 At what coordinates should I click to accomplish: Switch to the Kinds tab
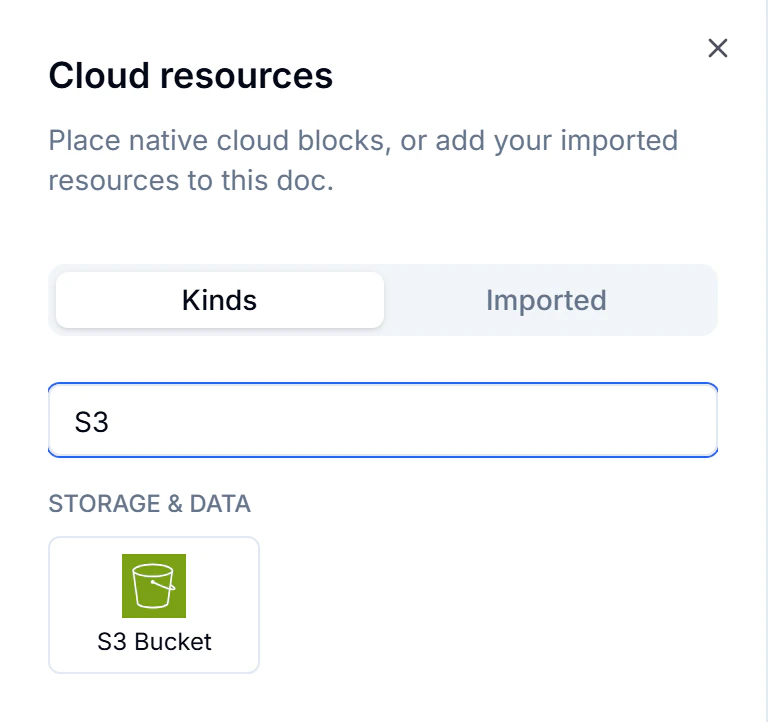[219, 300]
